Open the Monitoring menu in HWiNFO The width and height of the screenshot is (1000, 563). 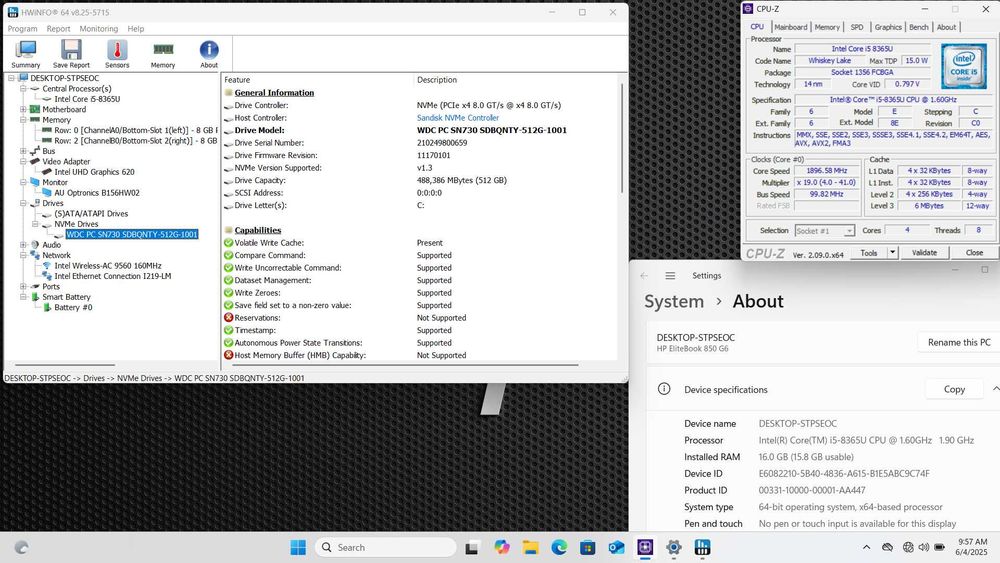[98, 29]
